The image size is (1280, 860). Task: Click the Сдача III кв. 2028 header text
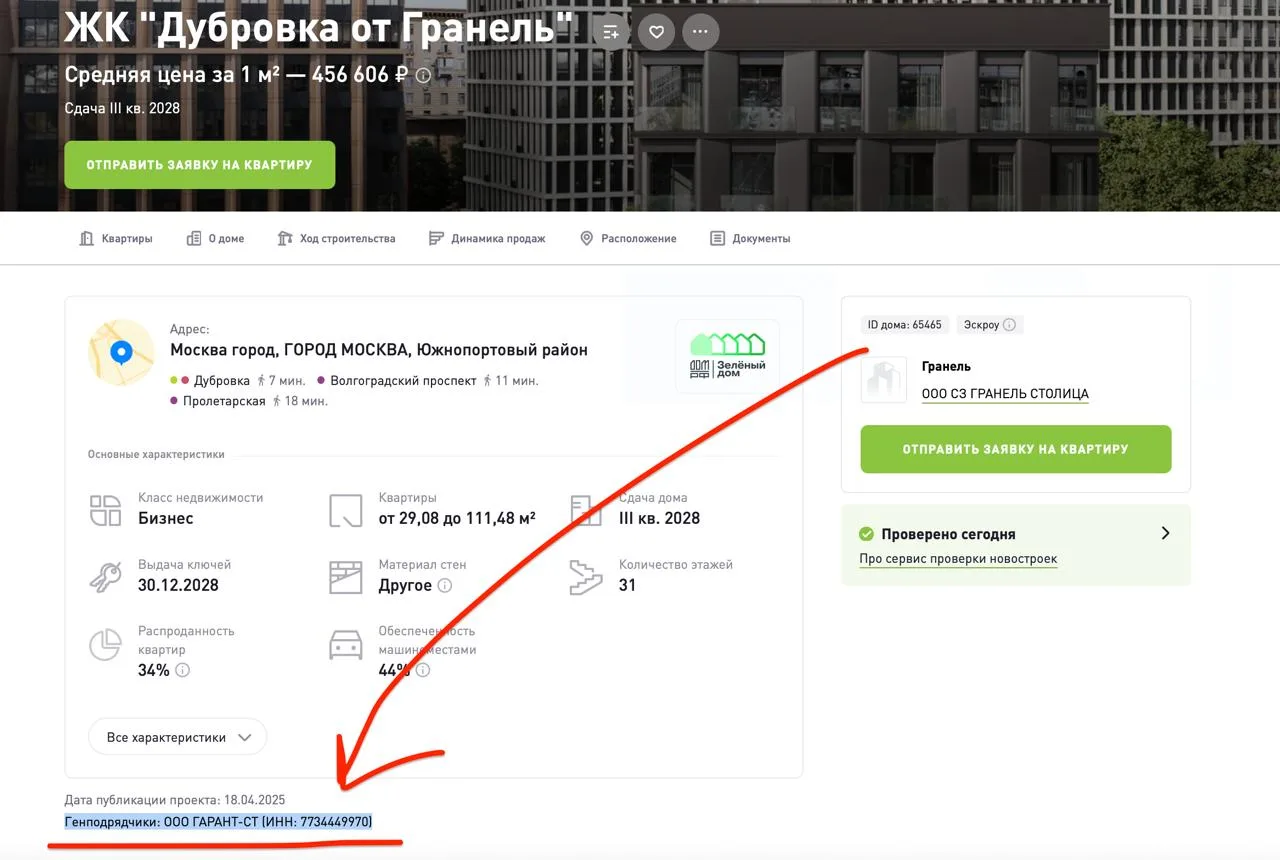point(122,108)
